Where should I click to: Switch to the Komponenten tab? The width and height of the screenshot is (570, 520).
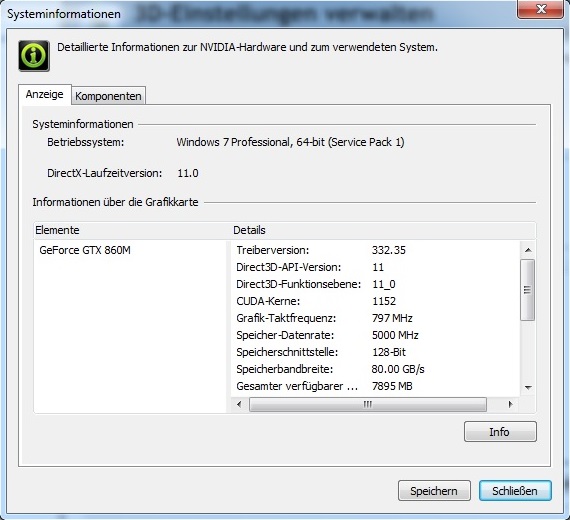click(108, 96)
